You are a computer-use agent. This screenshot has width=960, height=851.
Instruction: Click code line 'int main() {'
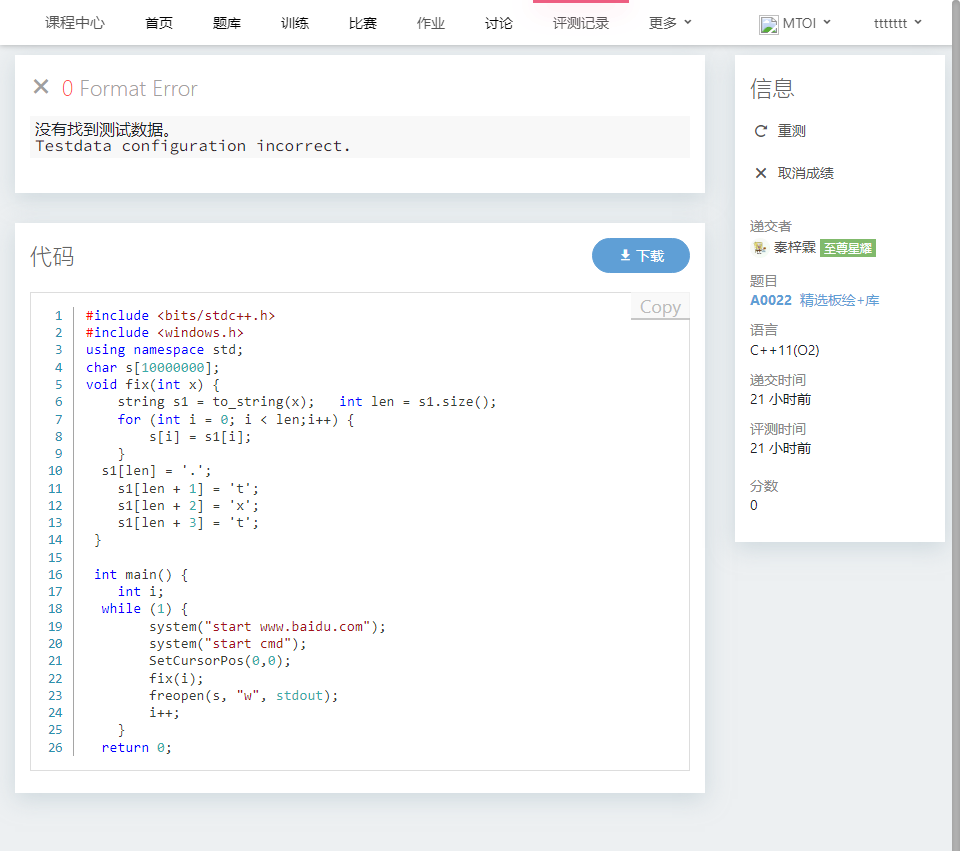click(141, 574)
